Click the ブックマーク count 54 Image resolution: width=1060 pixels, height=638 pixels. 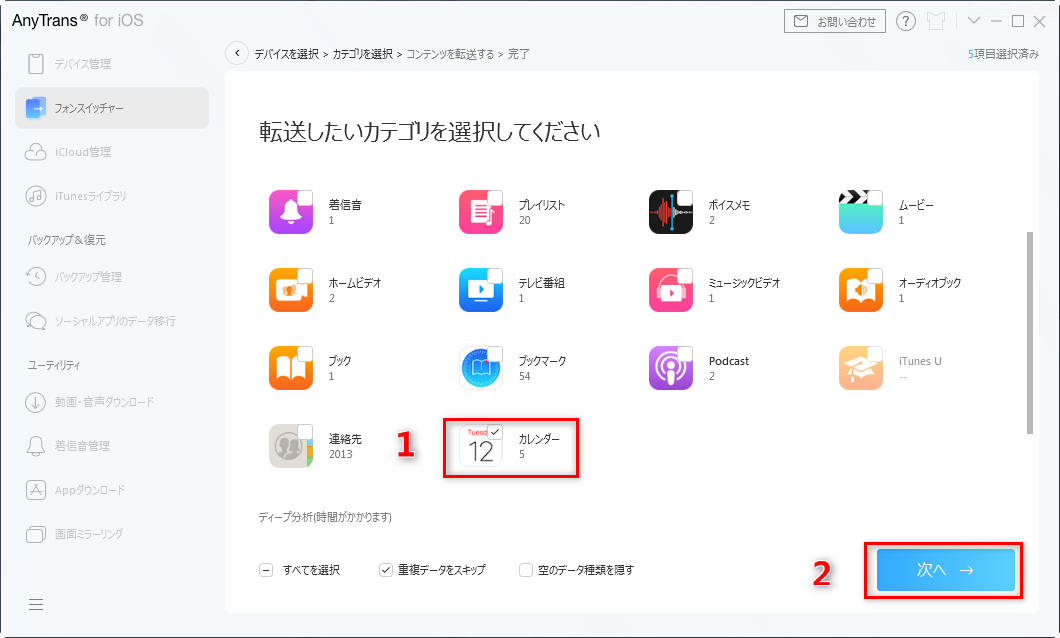[525, 376]
